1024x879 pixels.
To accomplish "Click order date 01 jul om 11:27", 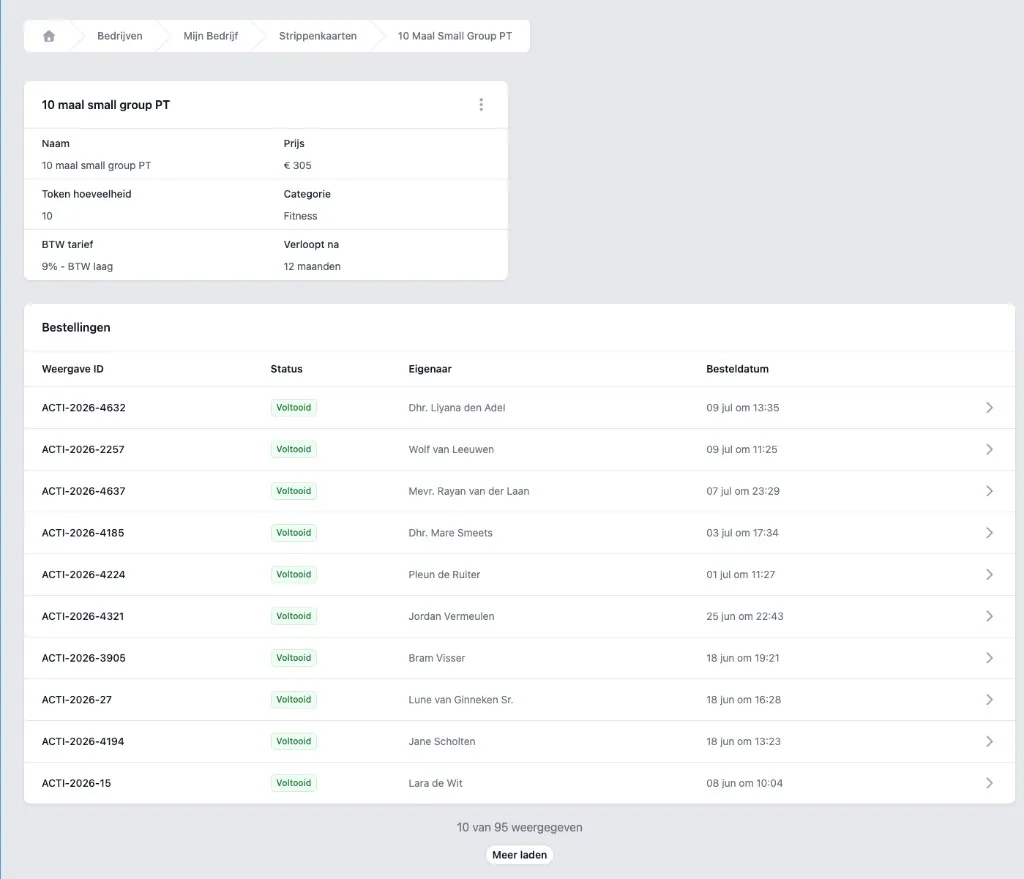I will [741, 575].
